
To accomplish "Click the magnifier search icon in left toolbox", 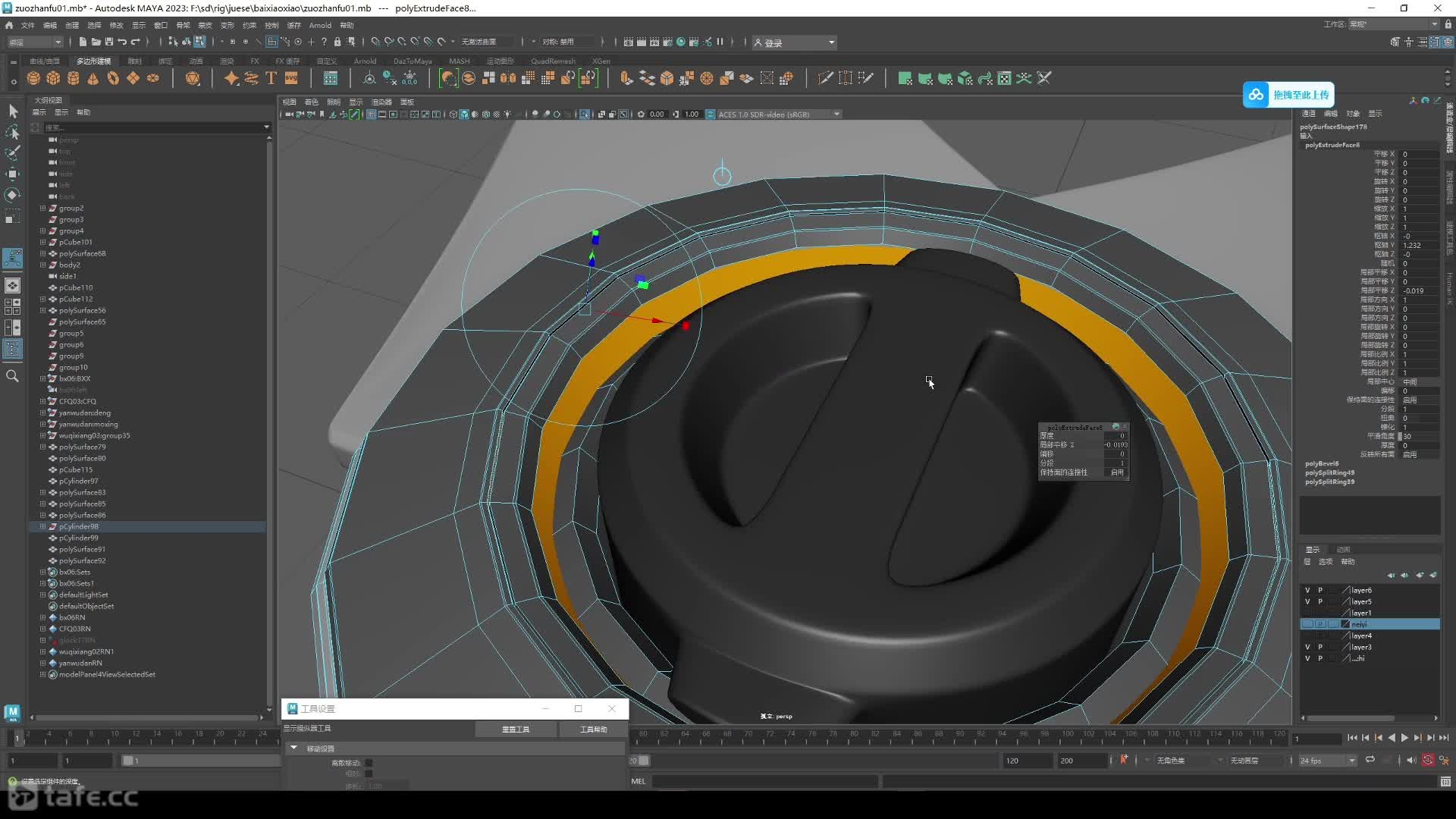I will click(13, 376).
